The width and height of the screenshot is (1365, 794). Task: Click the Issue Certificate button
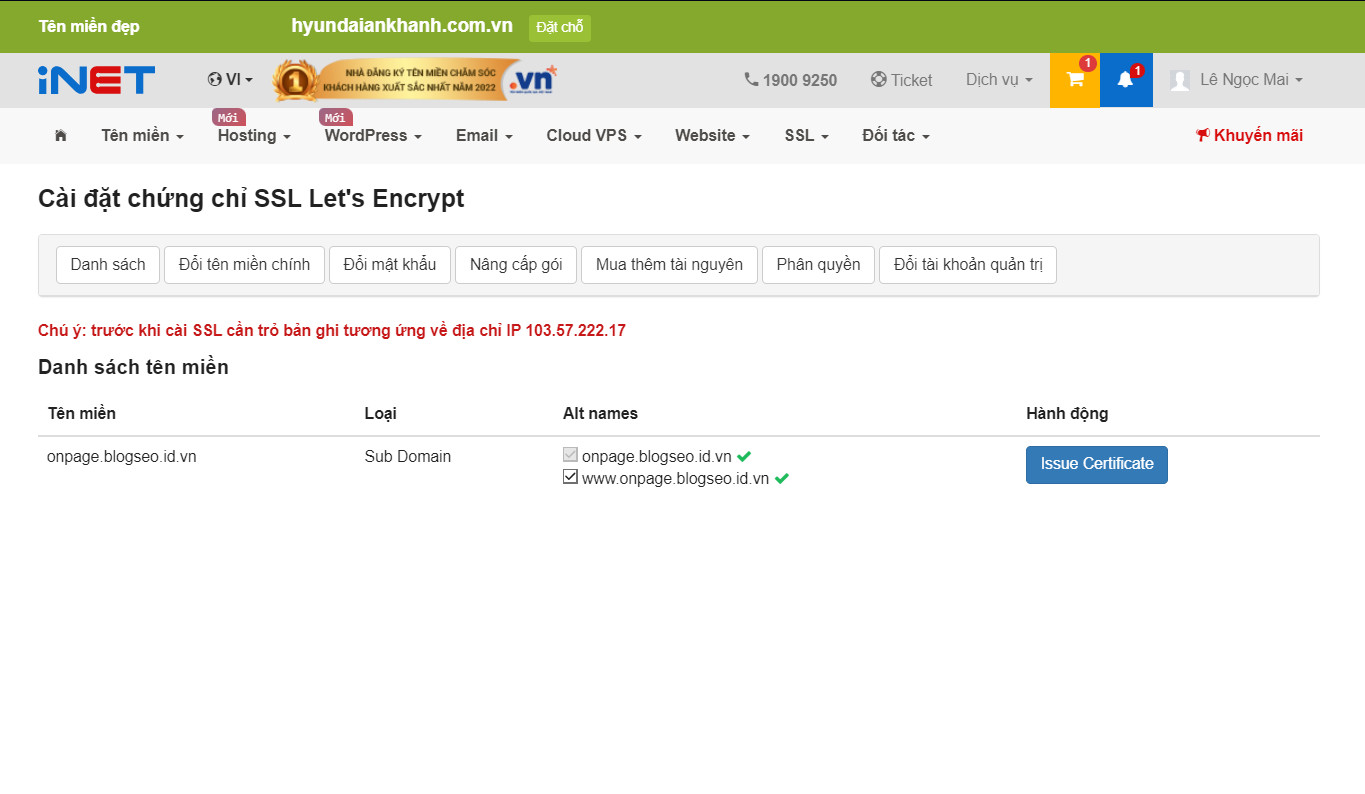point(1096,464)
